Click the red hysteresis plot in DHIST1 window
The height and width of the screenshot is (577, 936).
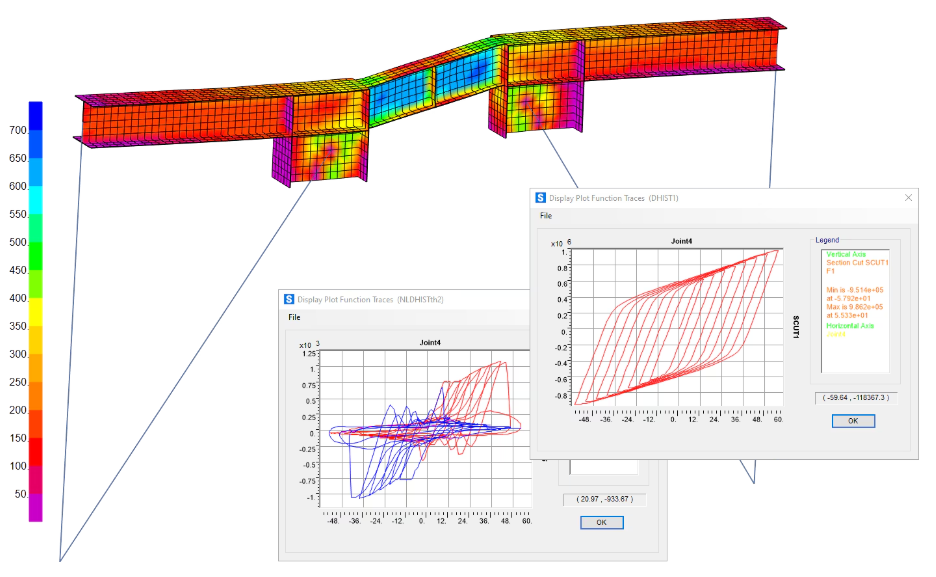tap(680, 328)
